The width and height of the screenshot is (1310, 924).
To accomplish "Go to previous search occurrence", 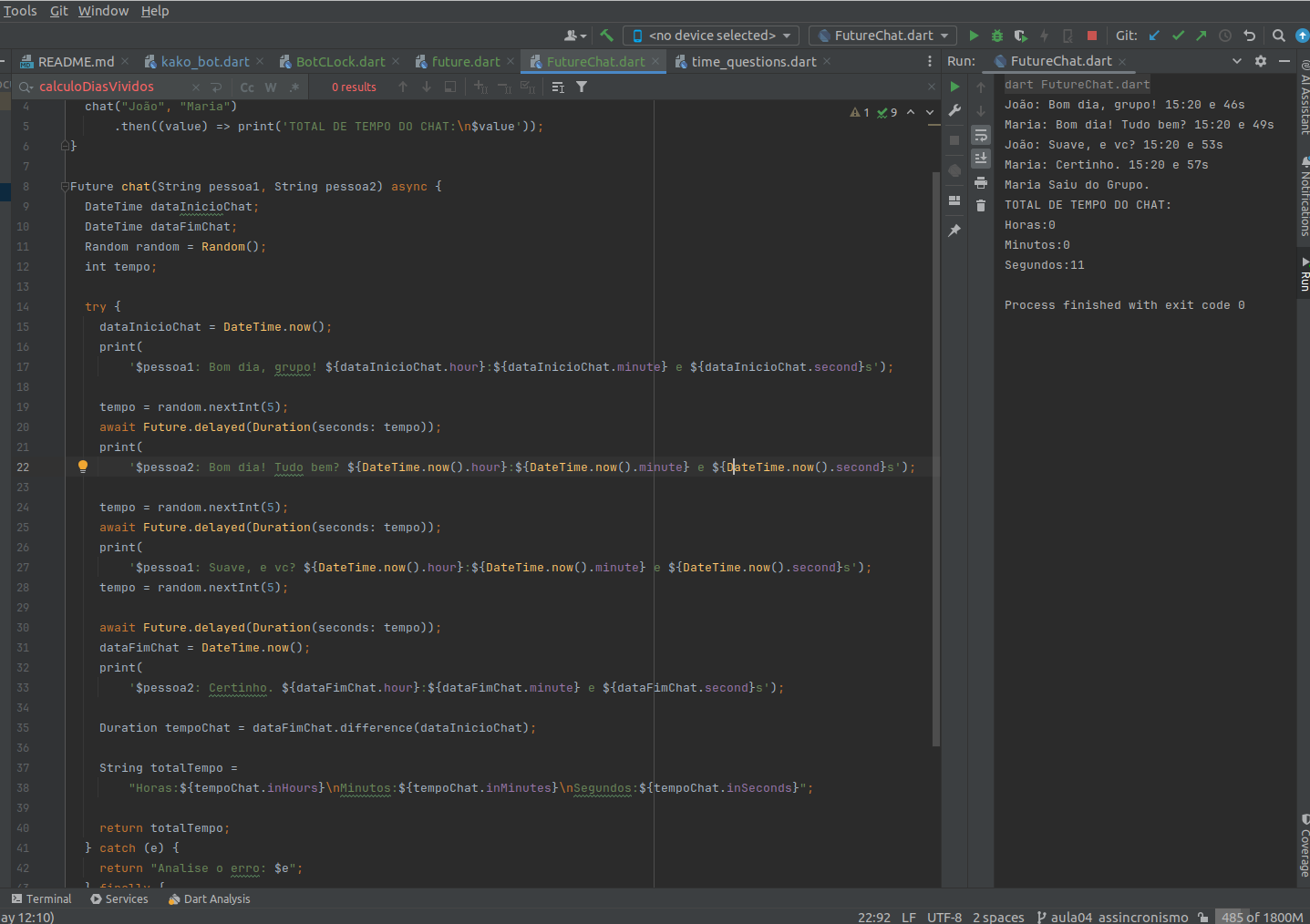I will point(403,87).
